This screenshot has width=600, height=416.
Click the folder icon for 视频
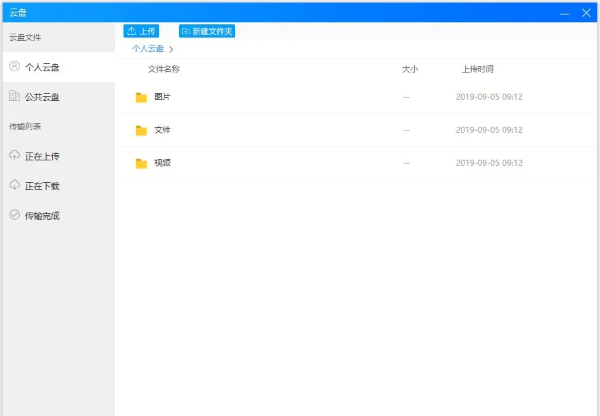pos(141,163)
